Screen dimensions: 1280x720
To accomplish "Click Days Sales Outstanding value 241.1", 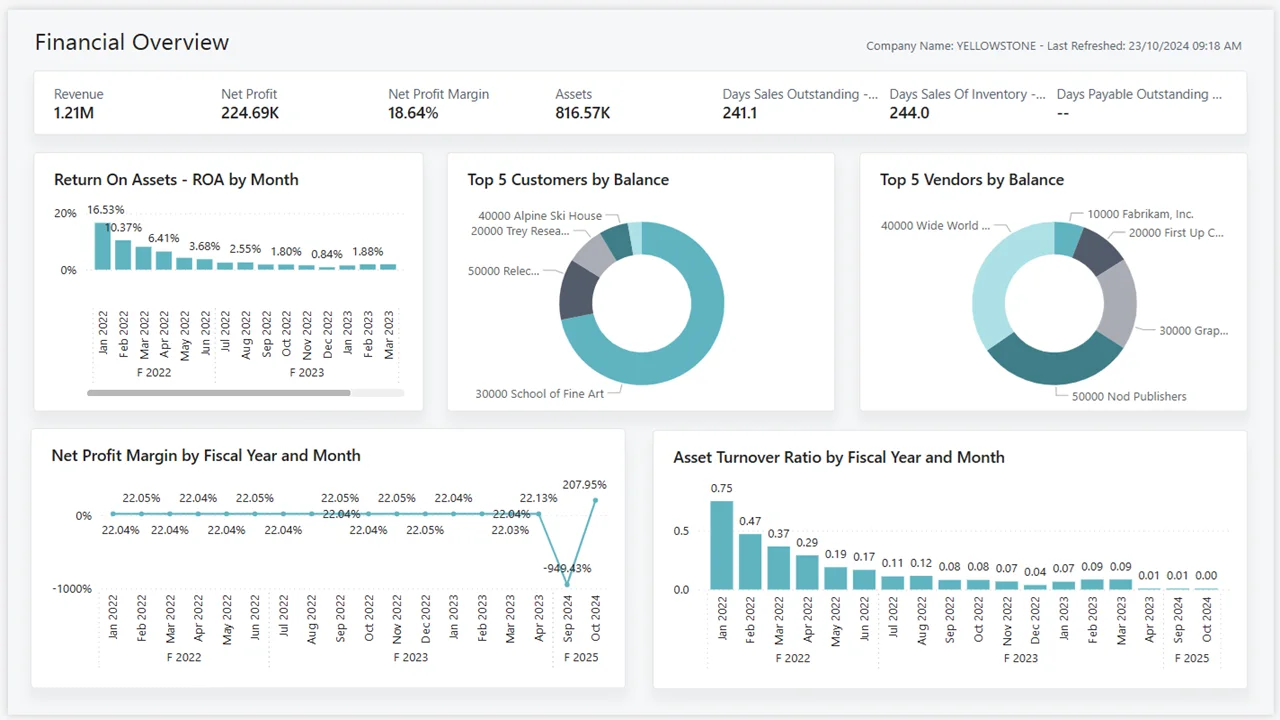I will (740, 113).
